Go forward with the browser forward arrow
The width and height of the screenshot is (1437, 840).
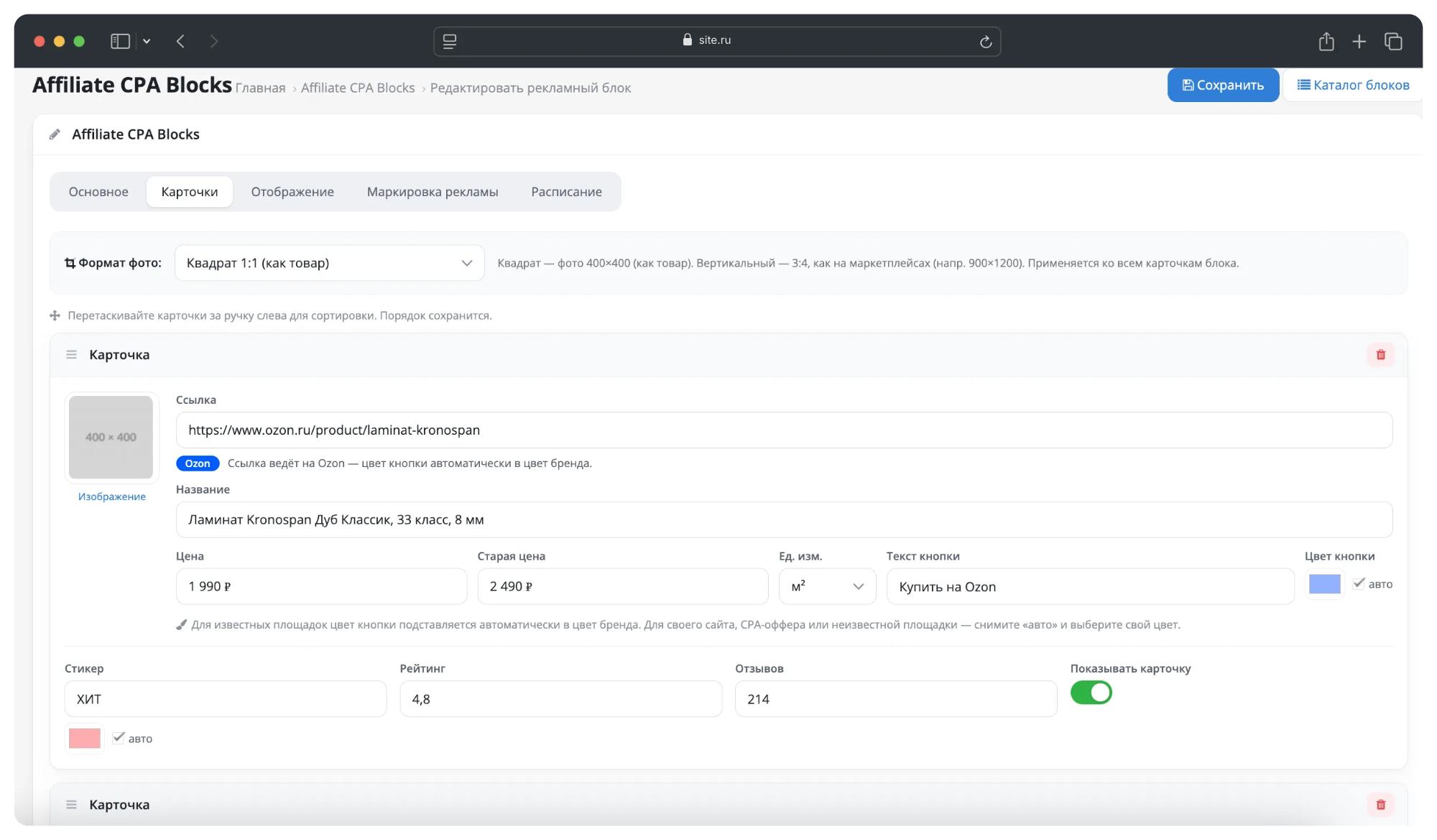pyautogui.click(x=213, y=42)
